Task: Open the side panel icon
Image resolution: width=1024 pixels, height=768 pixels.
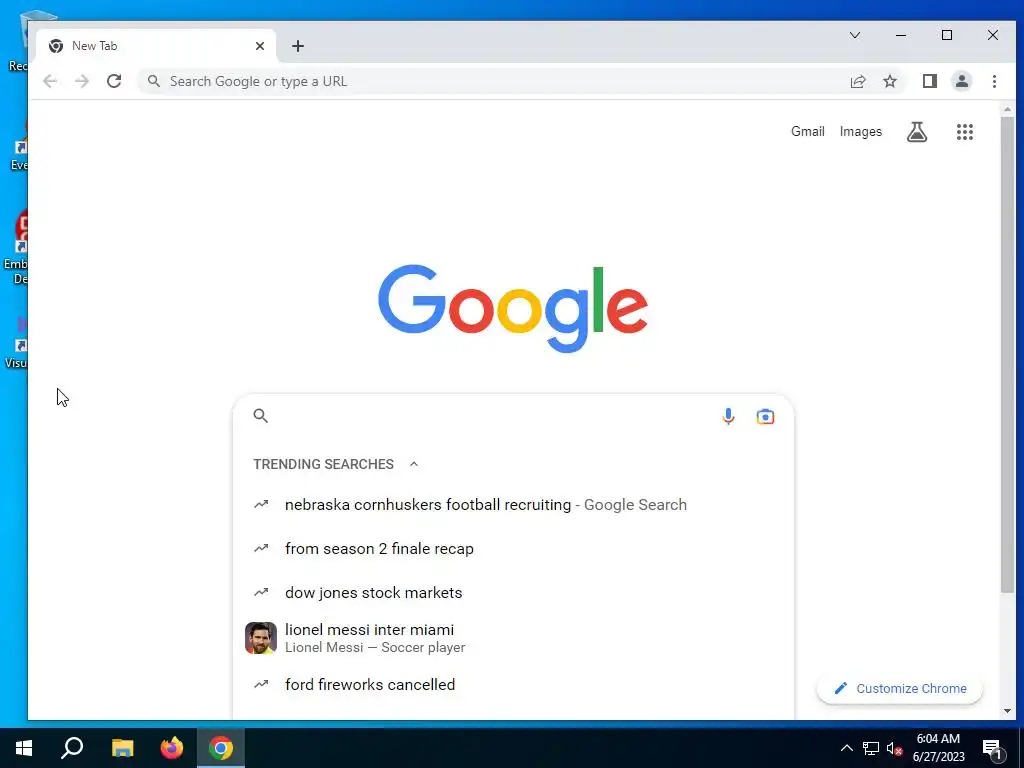Action: 929,81
